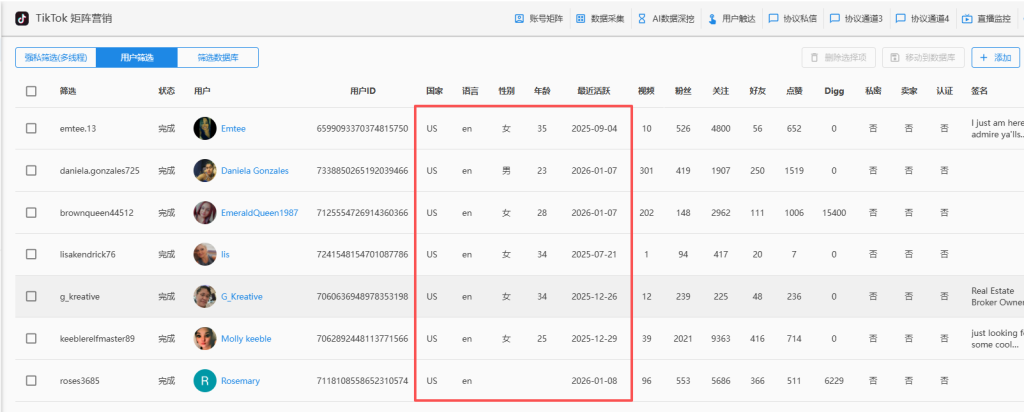Click Molly keeble's avatar thumbnail
Image resolution: width=1024 pixels, height=412 pixels.
click(x=205, y=338)
